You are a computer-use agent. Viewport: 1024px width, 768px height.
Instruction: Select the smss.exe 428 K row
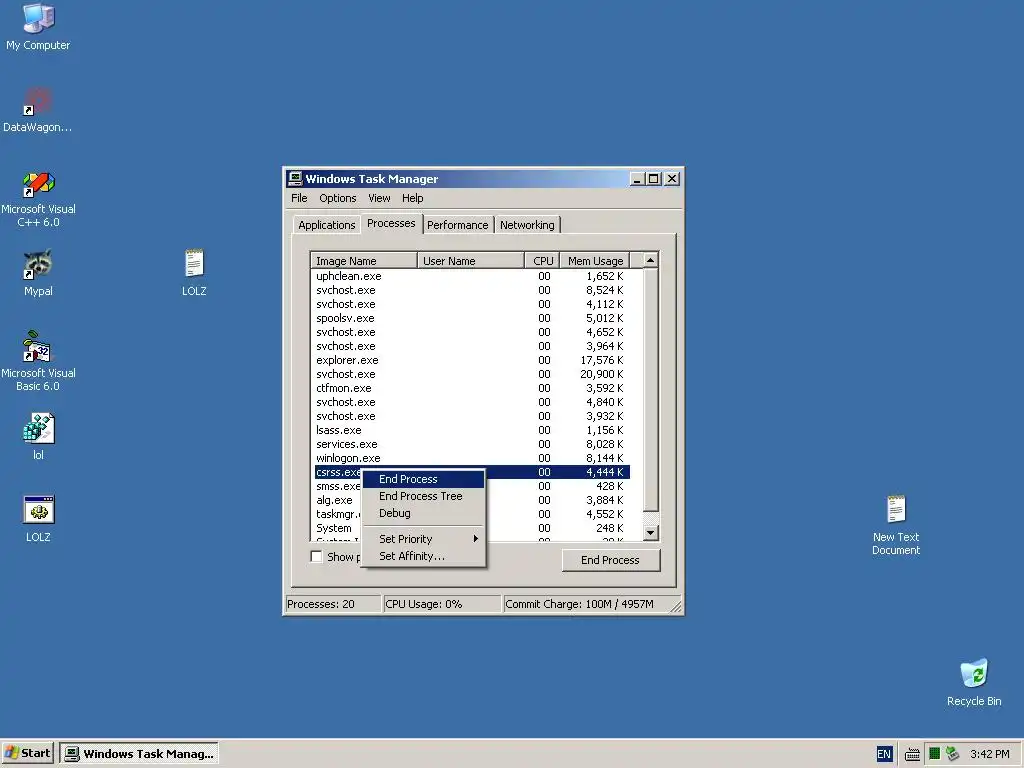point(557,486)
